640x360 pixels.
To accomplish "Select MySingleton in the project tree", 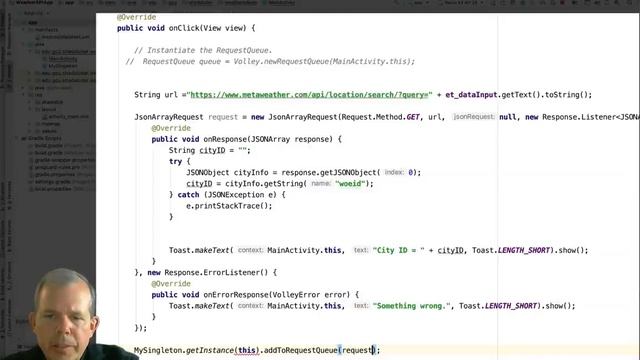I will (x=62, y=66).
